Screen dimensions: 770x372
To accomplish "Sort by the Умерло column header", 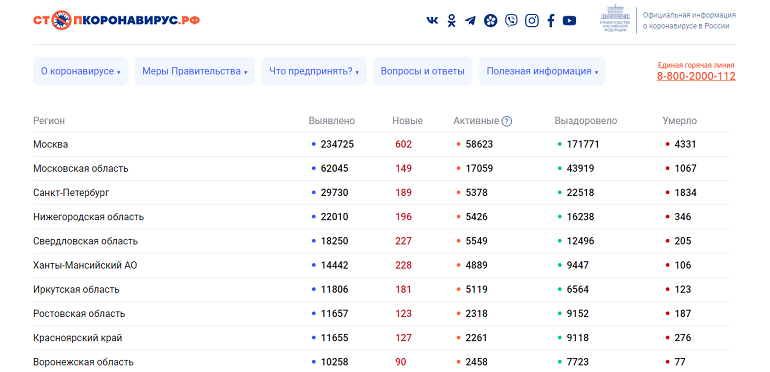I will [680, 121].
